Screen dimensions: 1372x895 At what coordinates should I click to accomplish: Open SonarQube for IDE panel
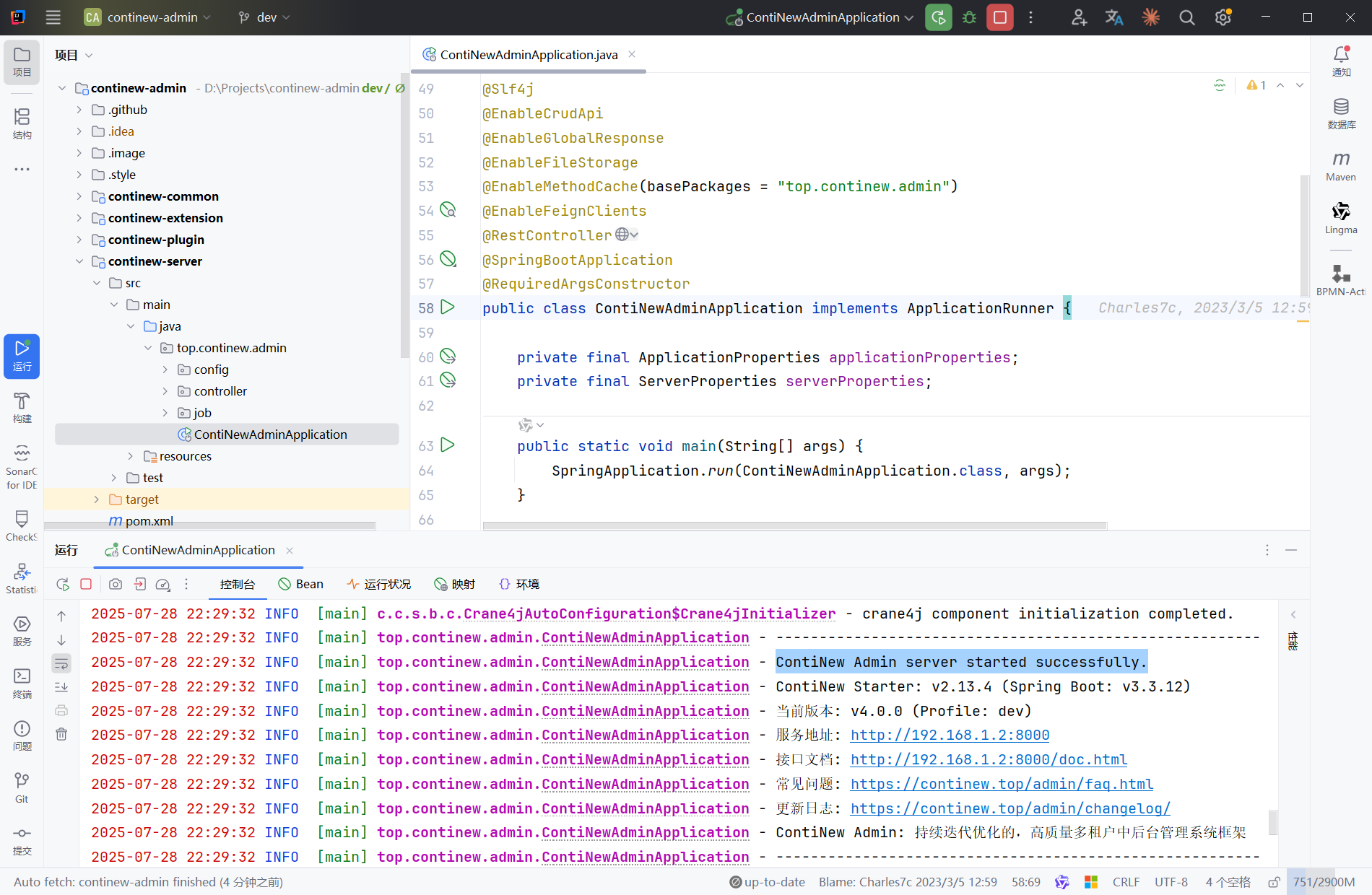coord(22,467)
